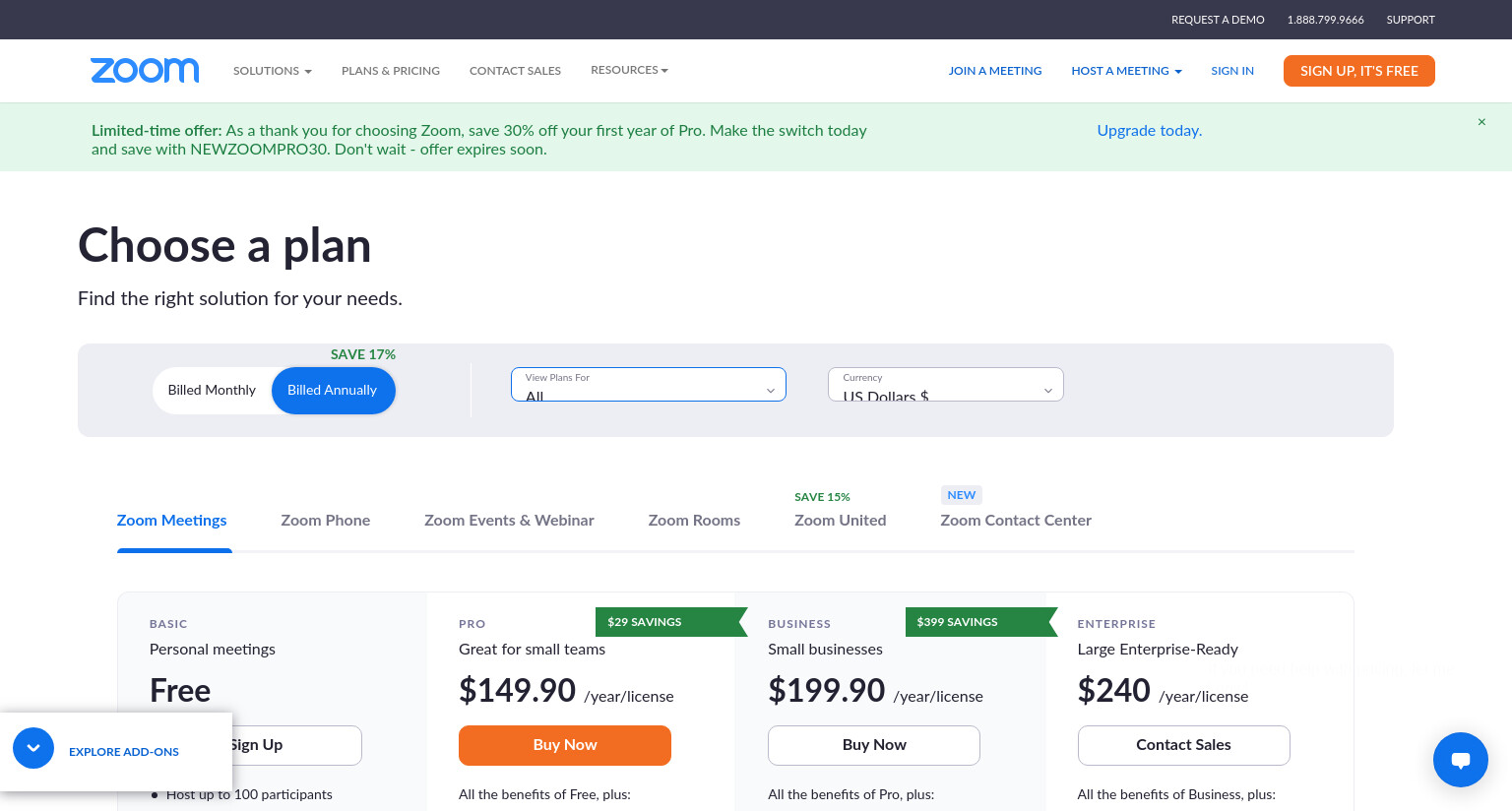This screenshot has width=1512, height=811.
Task: Click the $149.90 Pro price text
Action: 518,690
